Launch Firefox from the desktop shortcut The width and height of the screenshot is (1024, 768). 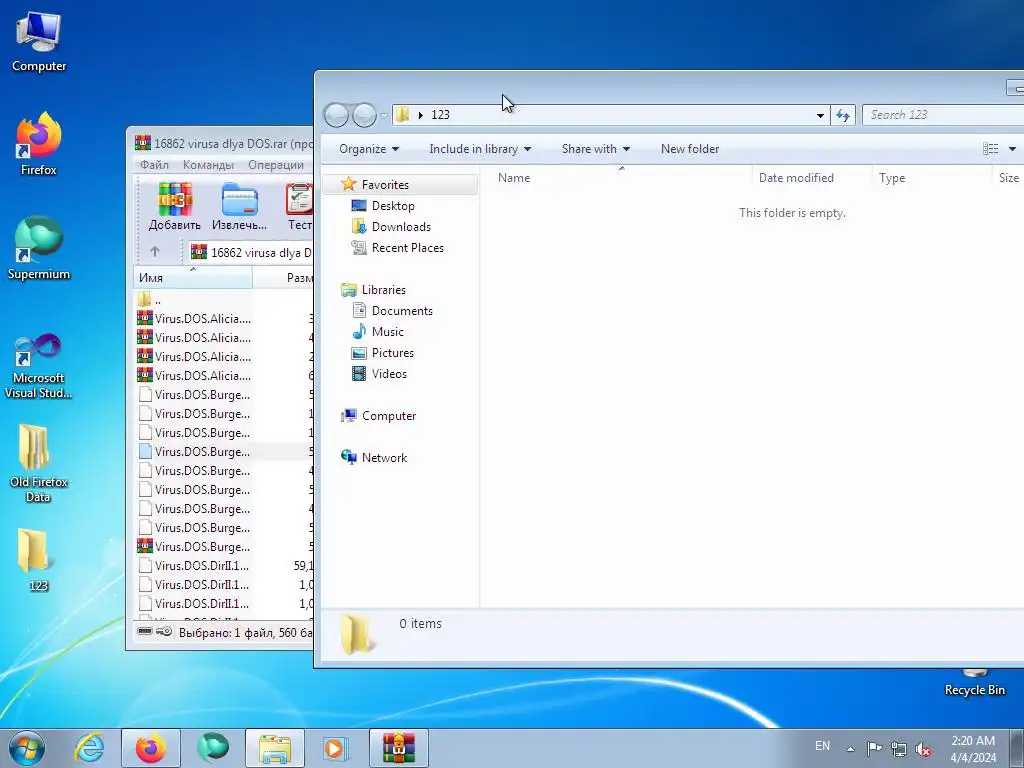click(x=39, y=144)
